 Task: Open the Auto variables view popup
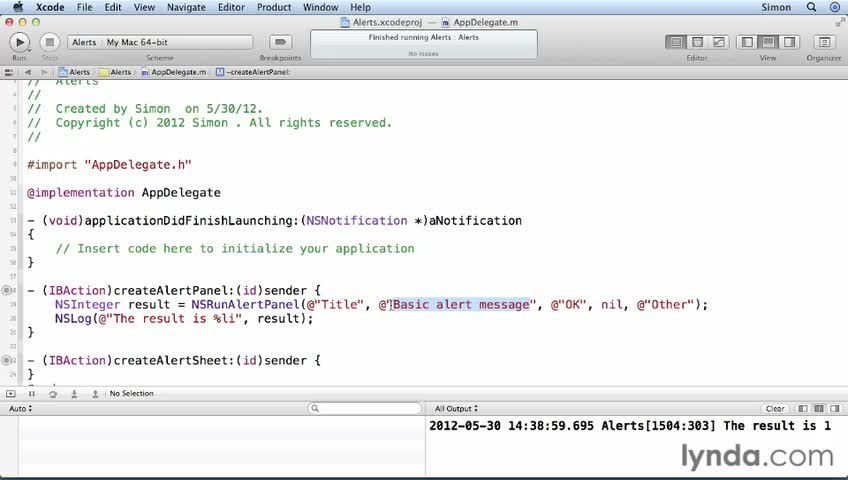(21, 409)
